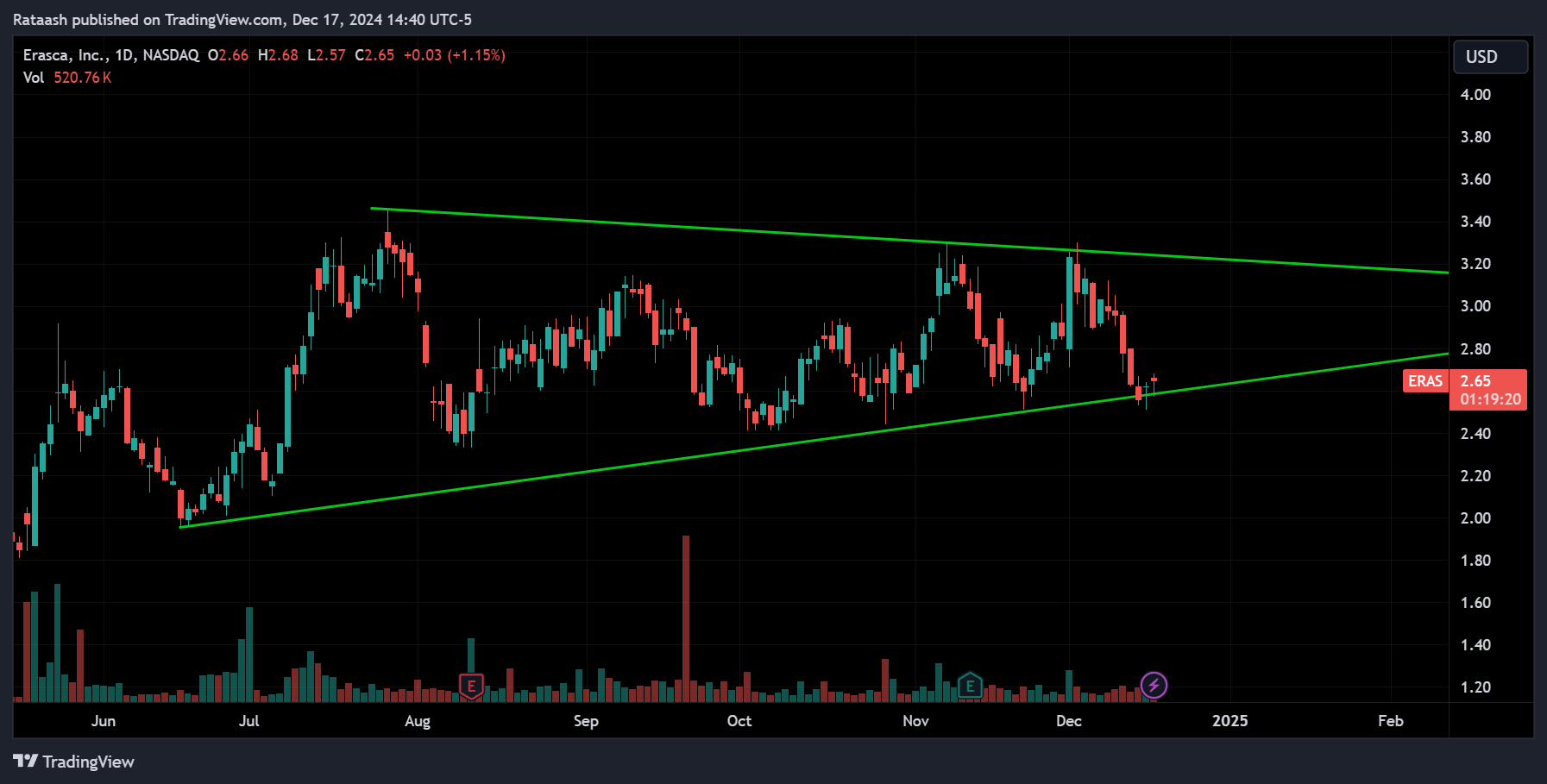Click the current price 2.65 countdown box
Image resolution: width=1547 pixels, height=784 pixels.
pyautogui.click(x=1488, y=390)
